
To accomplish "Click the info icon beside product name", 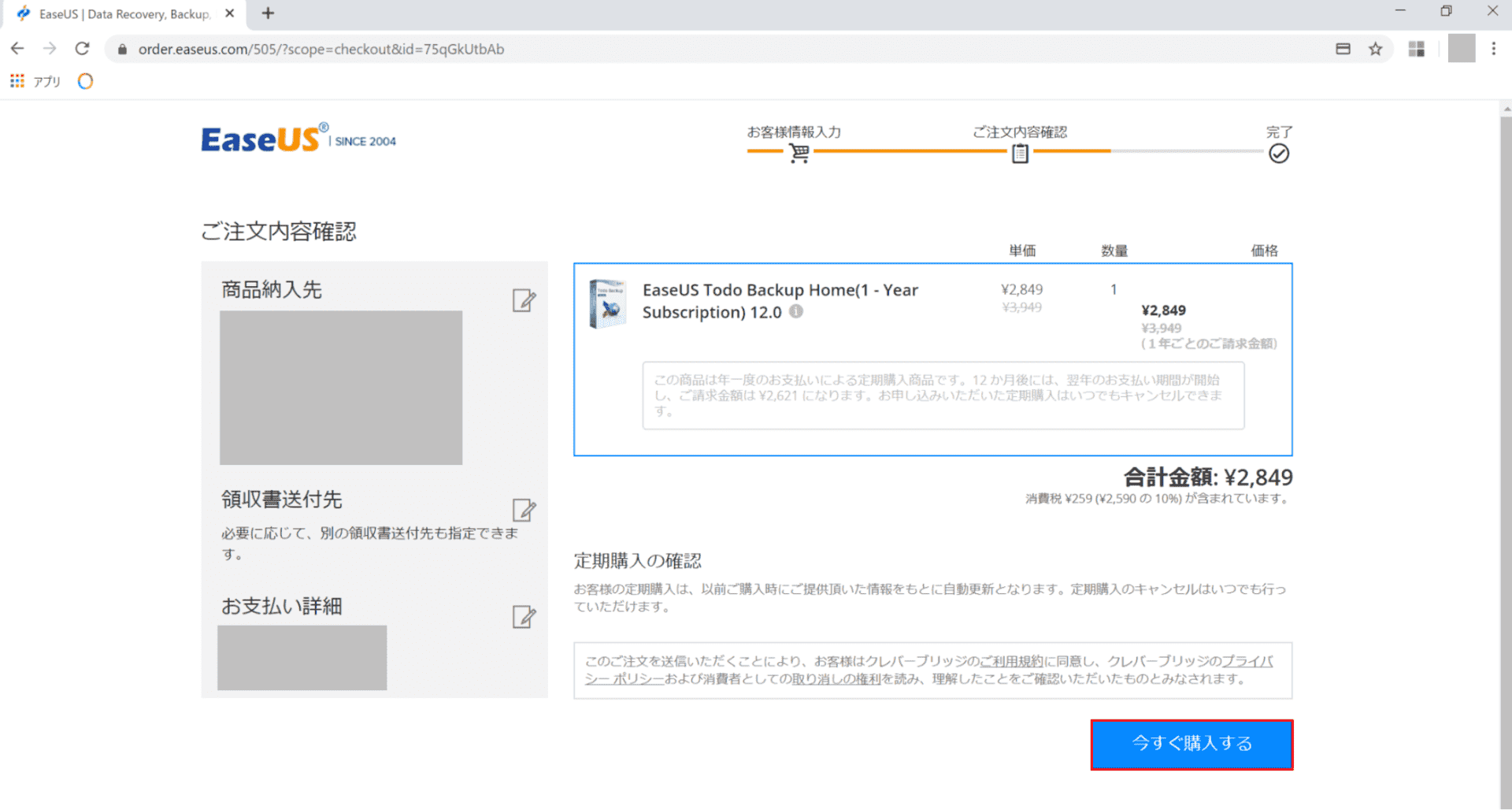I will click(x=796, y=311).
